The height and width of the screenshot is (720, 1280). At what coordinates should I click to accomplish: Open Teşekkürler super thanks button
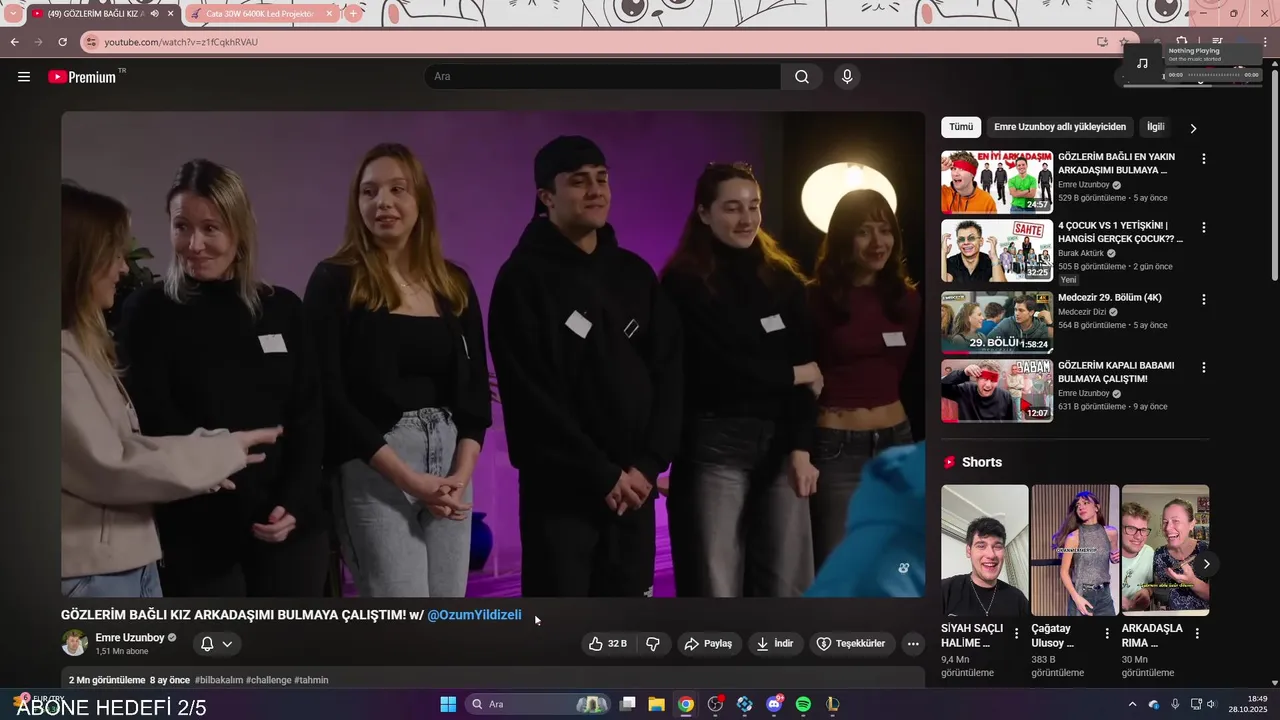851,644
